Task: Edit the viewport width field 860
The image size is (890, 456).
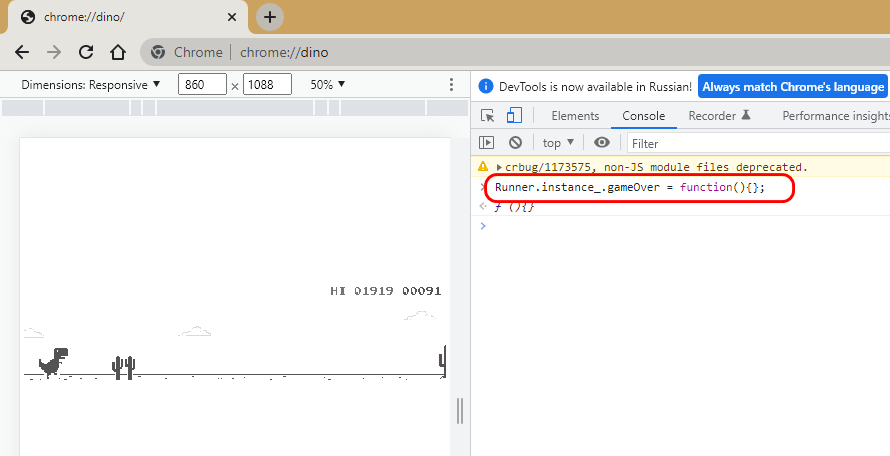Action: tap(202, 85)
